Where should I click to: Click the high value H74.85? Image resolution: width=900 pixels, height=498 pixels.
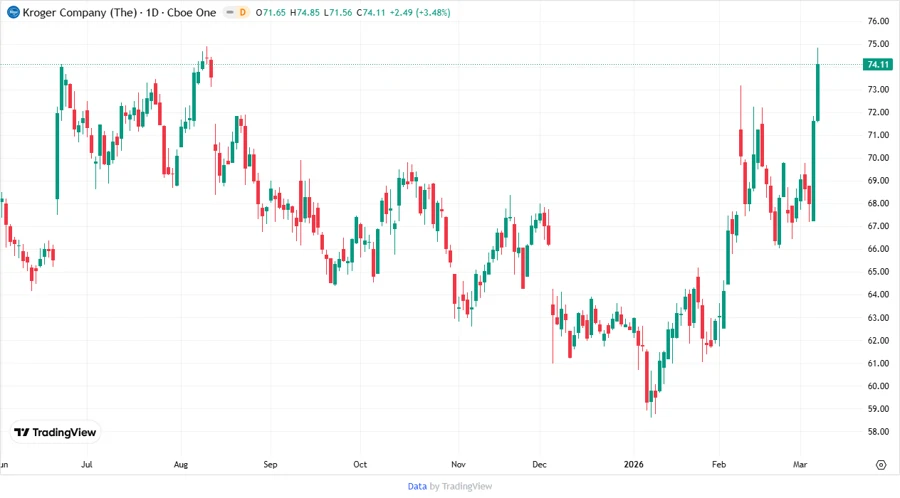[x=305, y=12]
